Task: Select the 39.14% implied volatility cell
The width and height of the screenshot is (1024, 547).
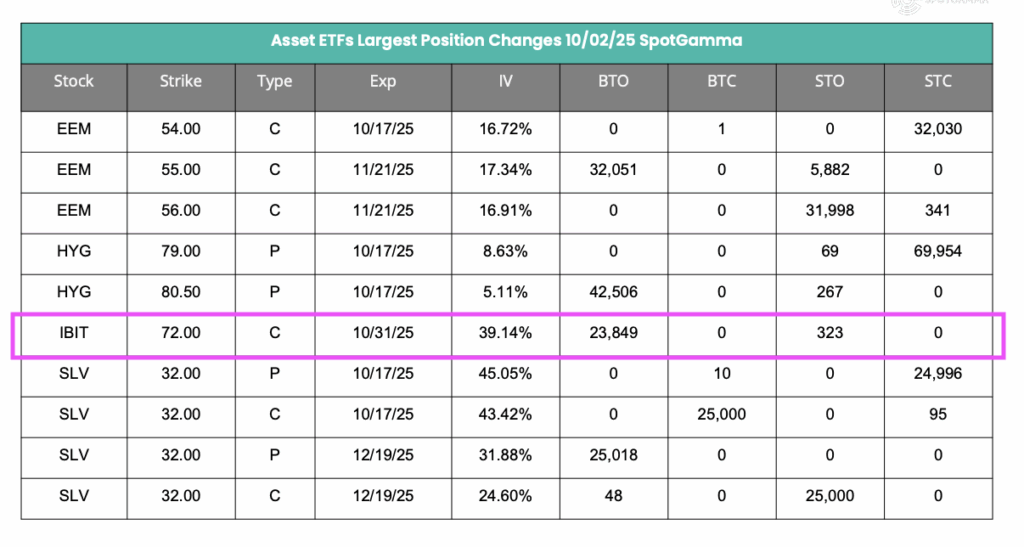Action: point(505,333)
